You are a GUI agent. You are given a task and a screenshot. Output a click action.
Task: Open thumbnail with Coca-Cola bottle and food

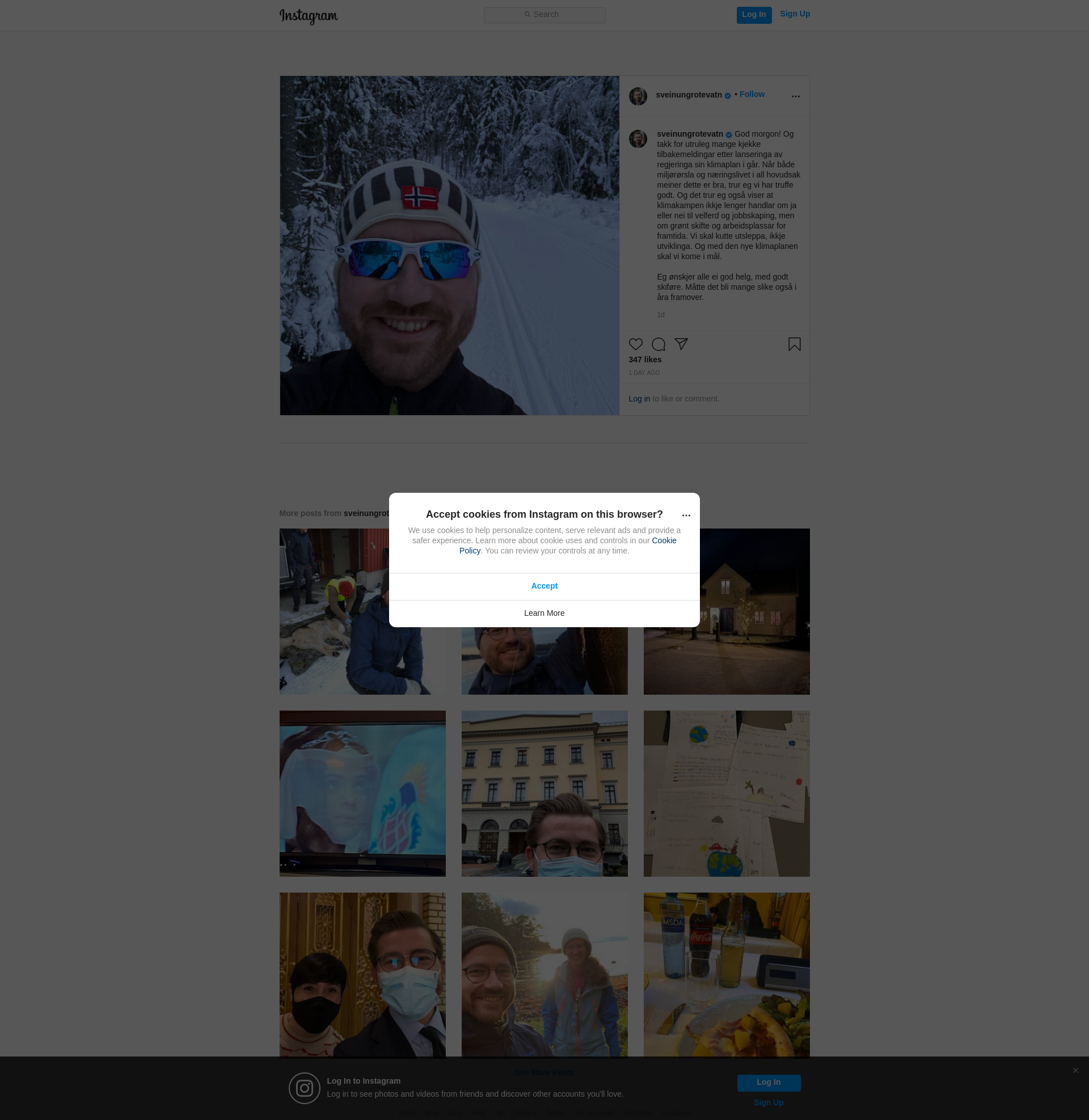[x=727, y=975]
